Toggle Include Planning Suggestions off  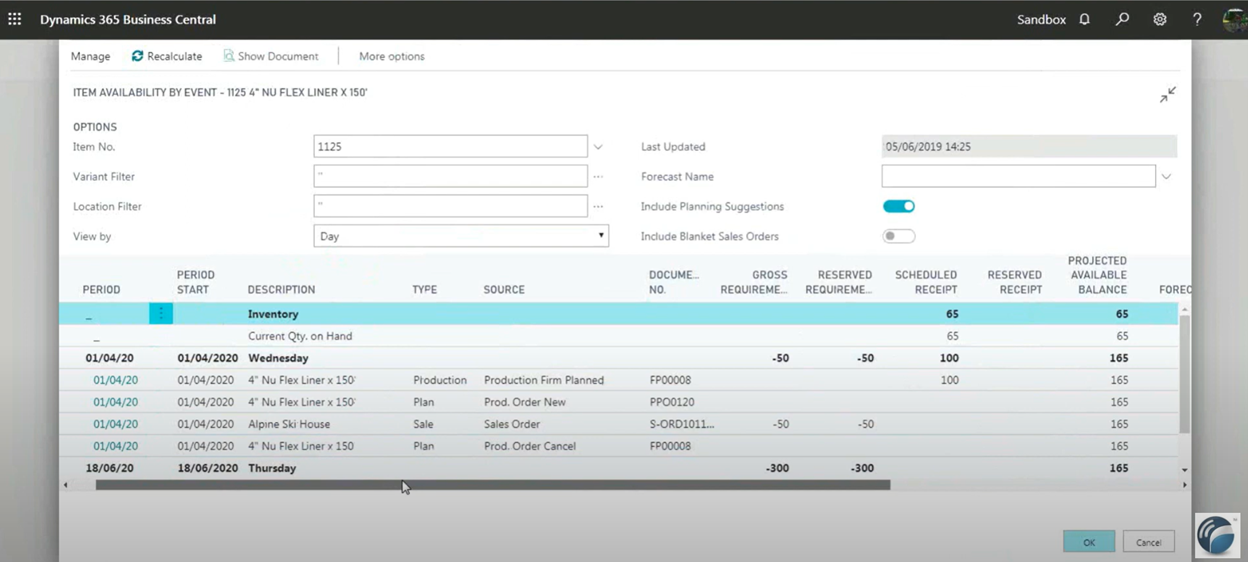coord(899,206)
